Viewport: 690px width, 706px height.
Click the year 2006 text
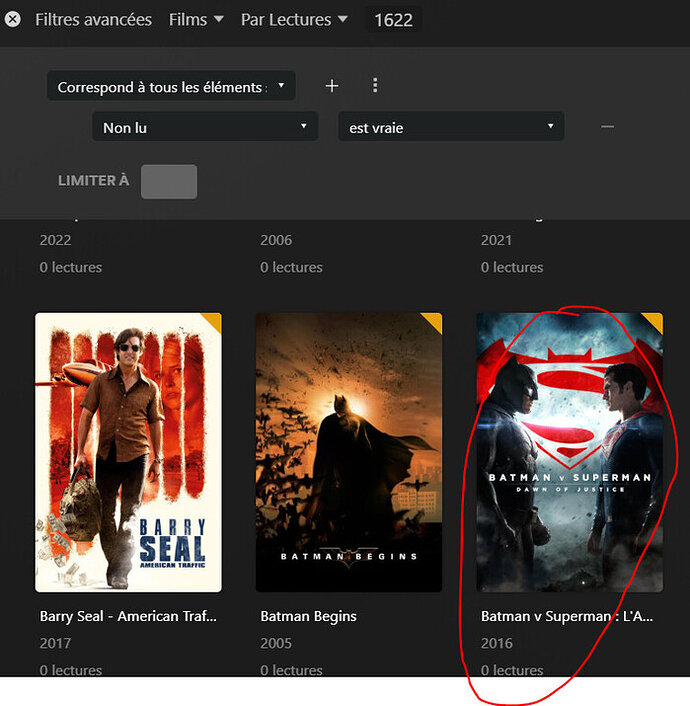[276, 240]
